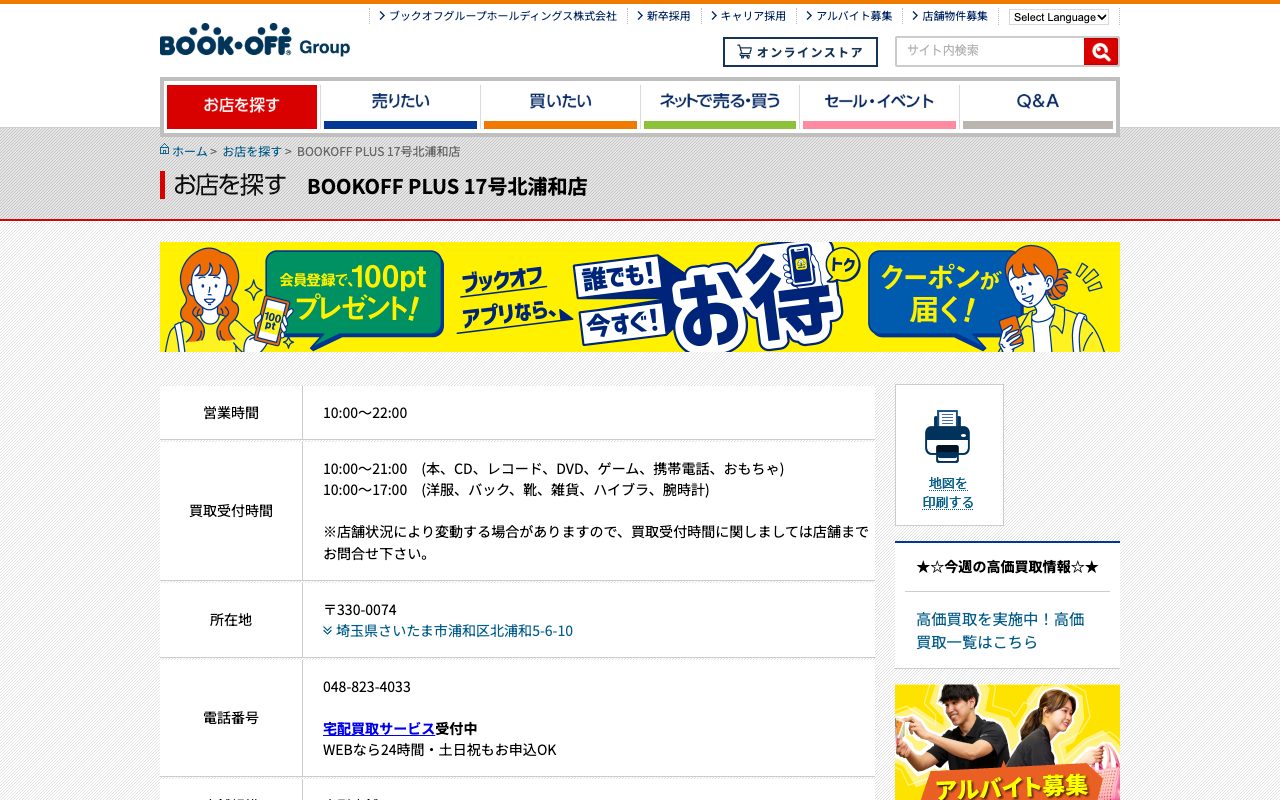The image size is (1280, 800).
Task: Go to ホーム in breadcrumb
Action: 190,151
